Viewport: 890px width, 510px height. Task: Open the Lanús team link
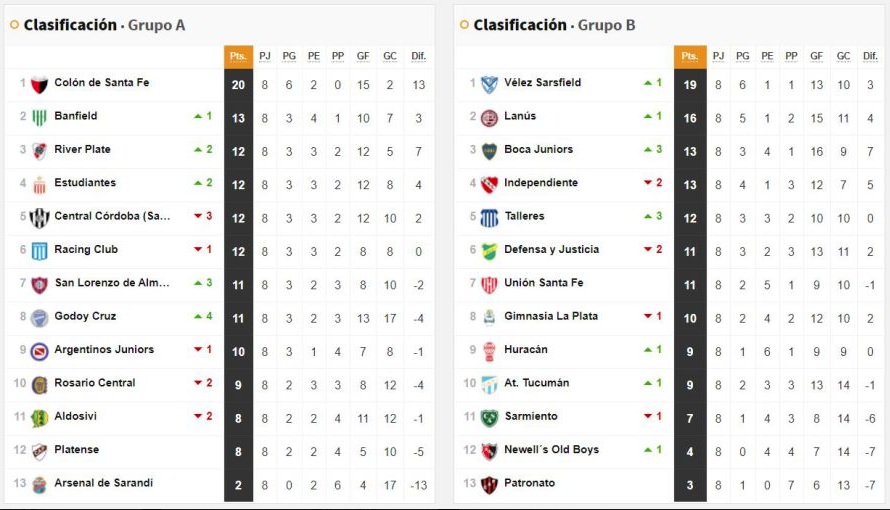point(520,116)
